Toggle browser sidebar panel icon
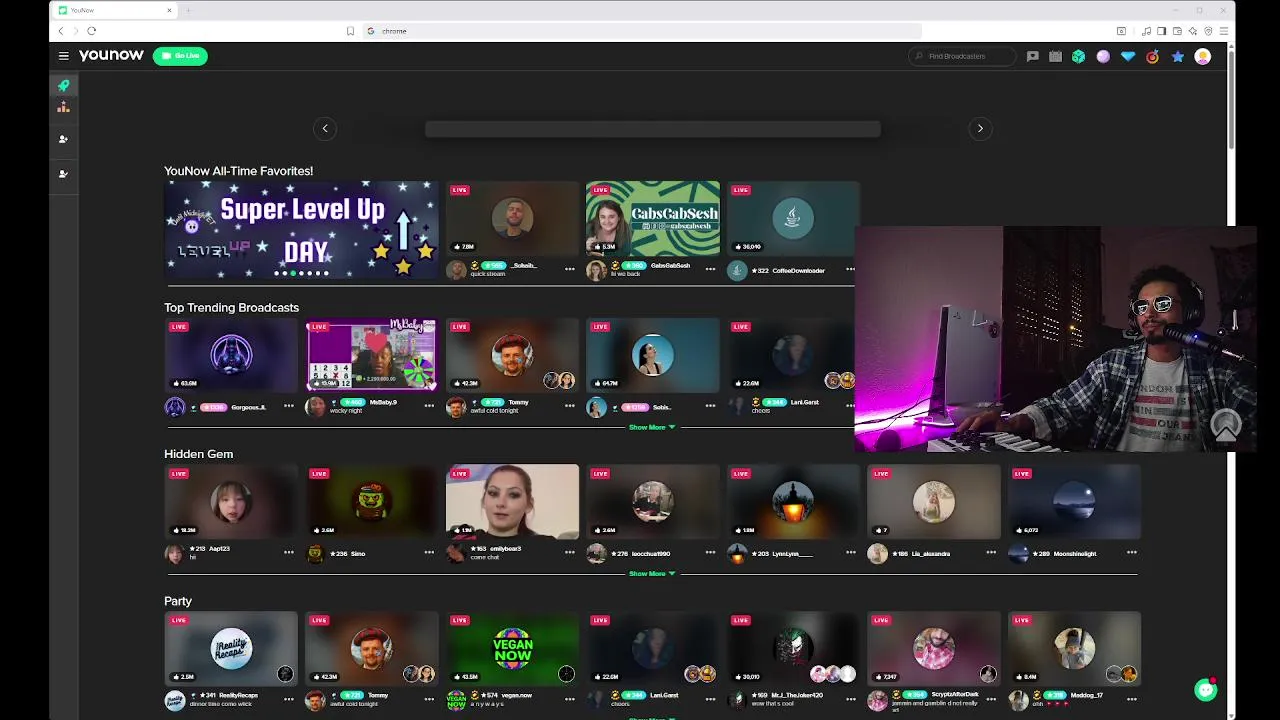 1162,31
